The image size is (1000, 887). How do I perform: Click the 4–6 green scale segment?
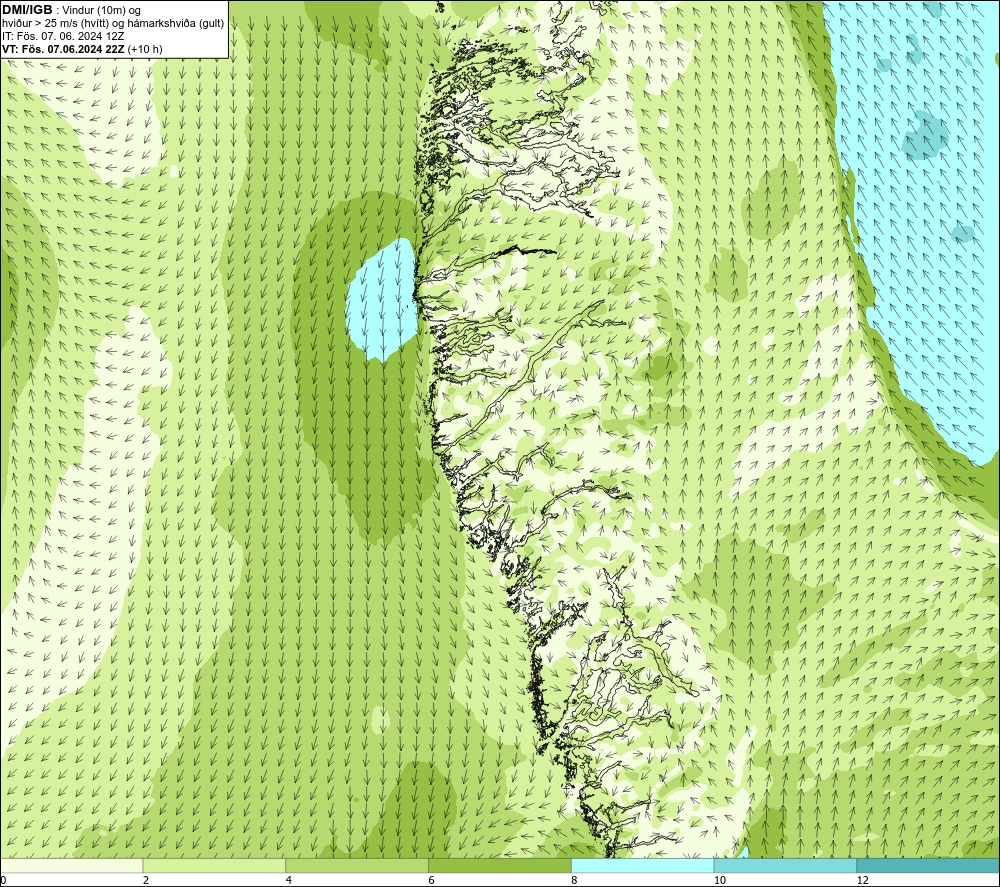pos(357,865)
